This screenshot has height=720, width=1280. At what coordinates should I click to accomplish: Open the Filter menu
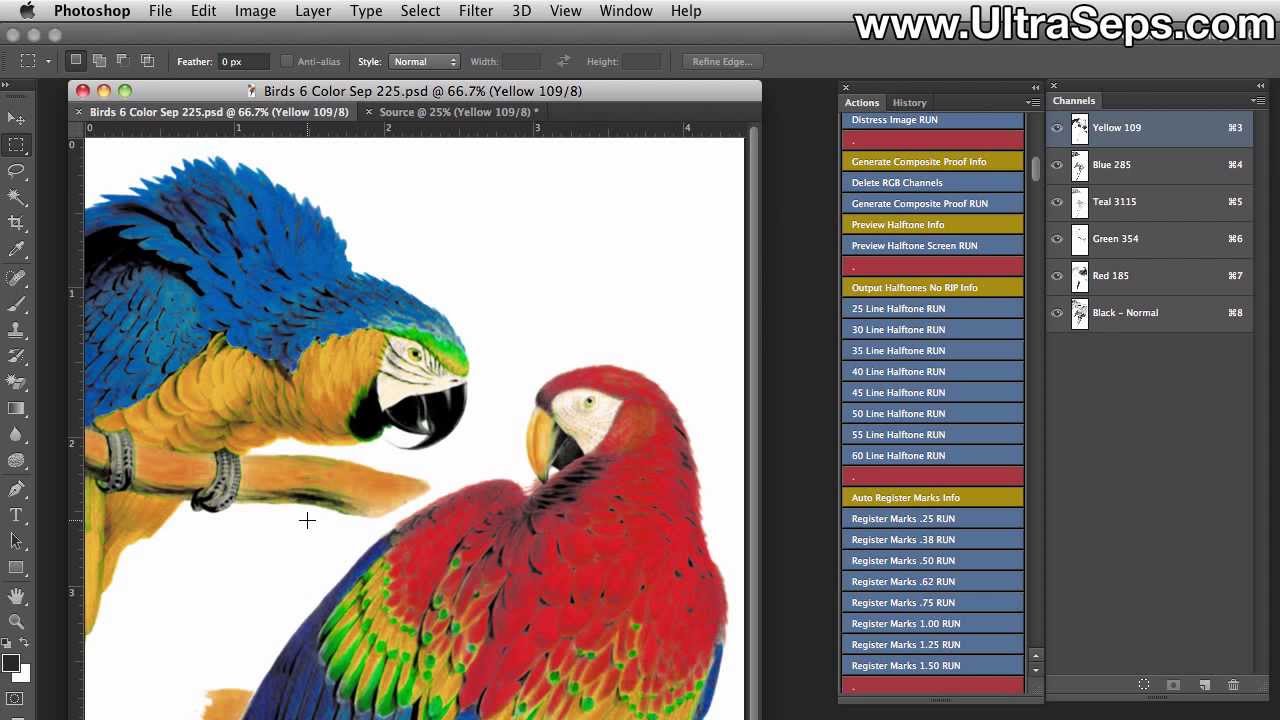476,11
